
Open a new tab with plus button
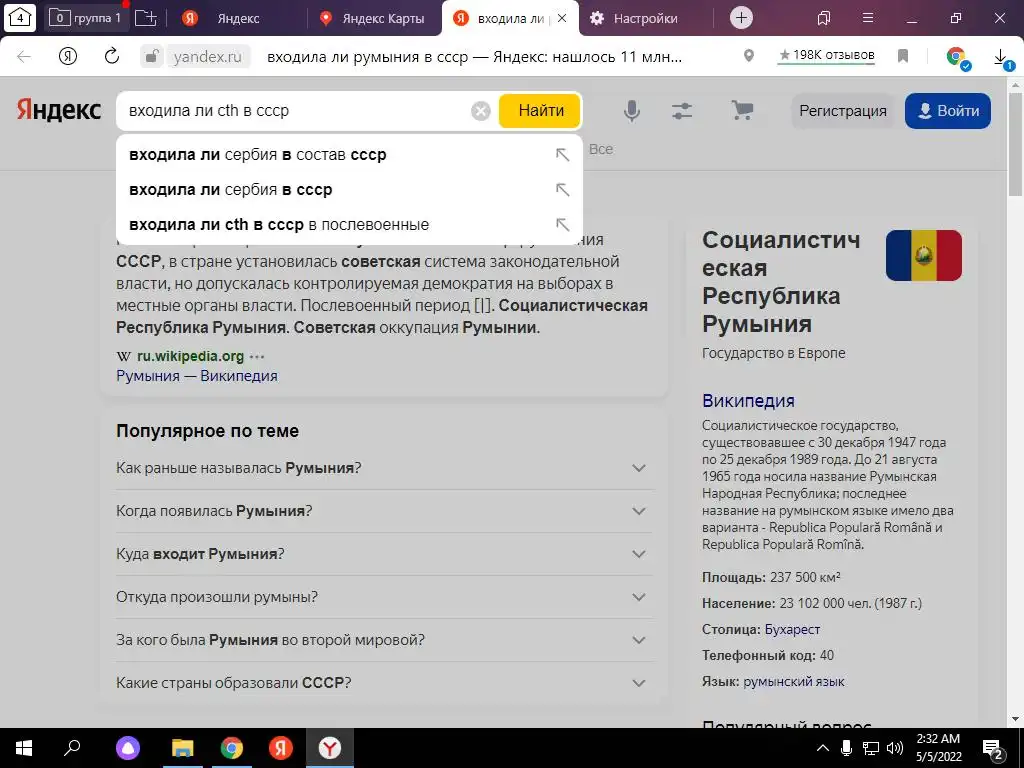click(x=741, y=18)
